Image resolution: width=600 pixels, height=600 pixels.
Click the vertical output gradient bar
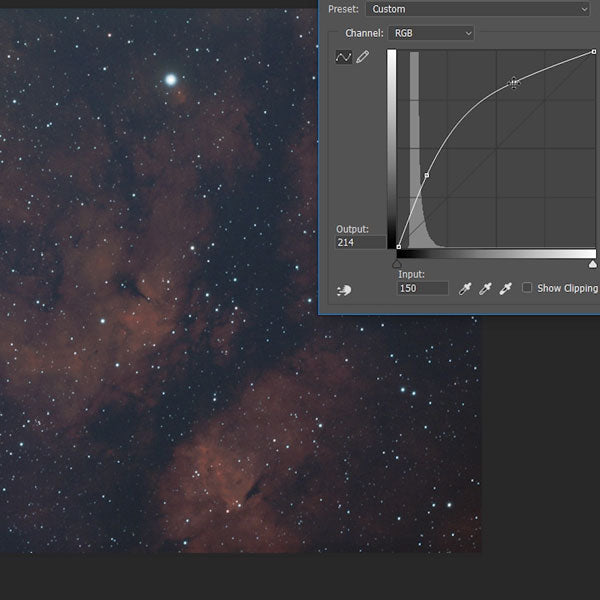[x=391, y=148]
